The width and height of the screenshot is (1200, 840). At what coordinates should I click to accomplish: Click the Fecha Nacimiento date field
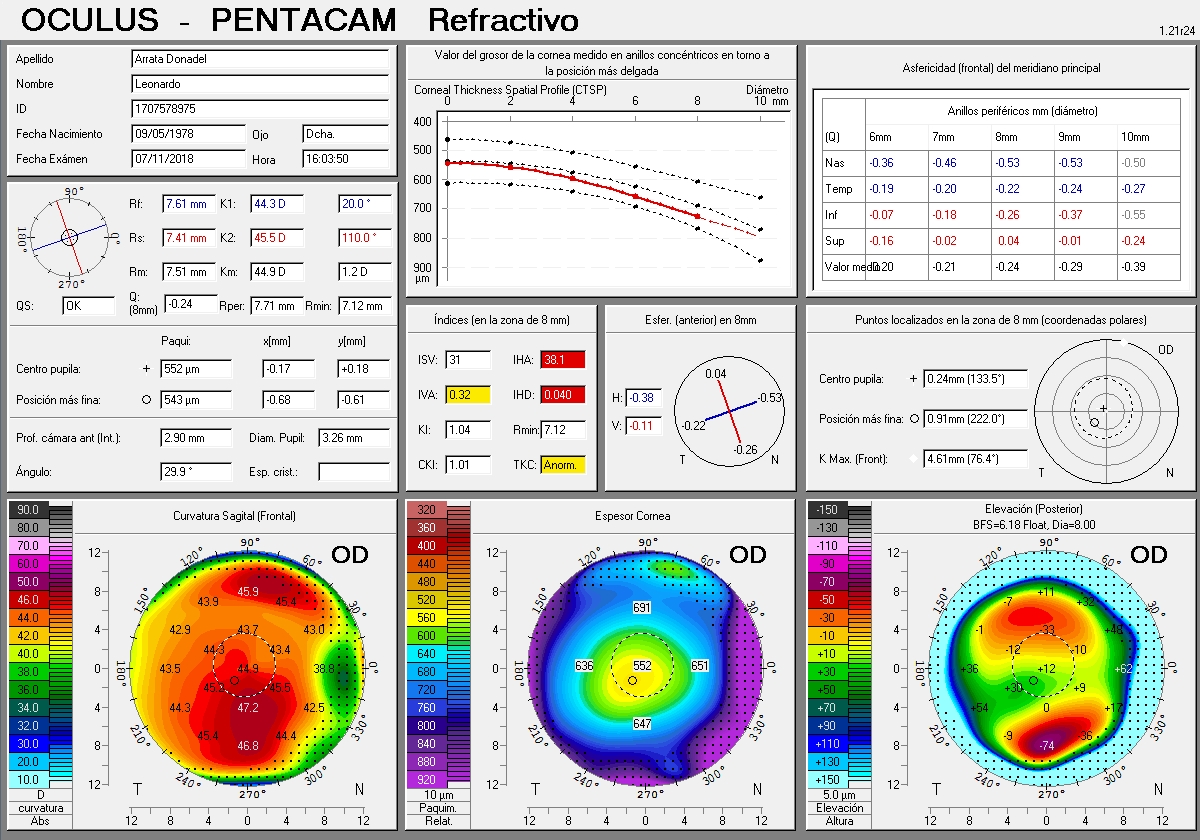188,133
